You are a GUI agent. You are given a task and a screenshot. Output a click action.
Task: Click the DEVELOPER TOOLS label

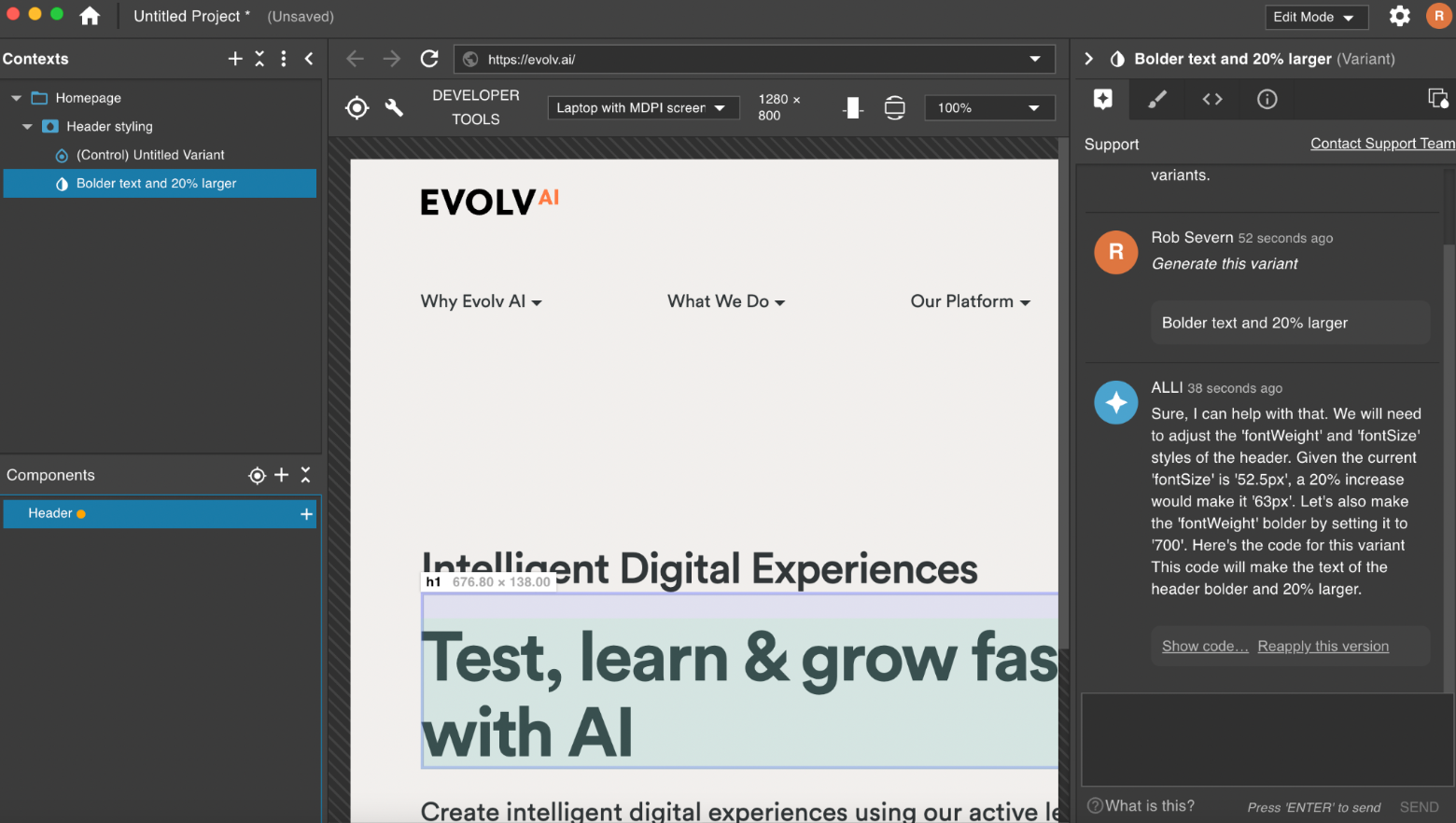[476, 107]
